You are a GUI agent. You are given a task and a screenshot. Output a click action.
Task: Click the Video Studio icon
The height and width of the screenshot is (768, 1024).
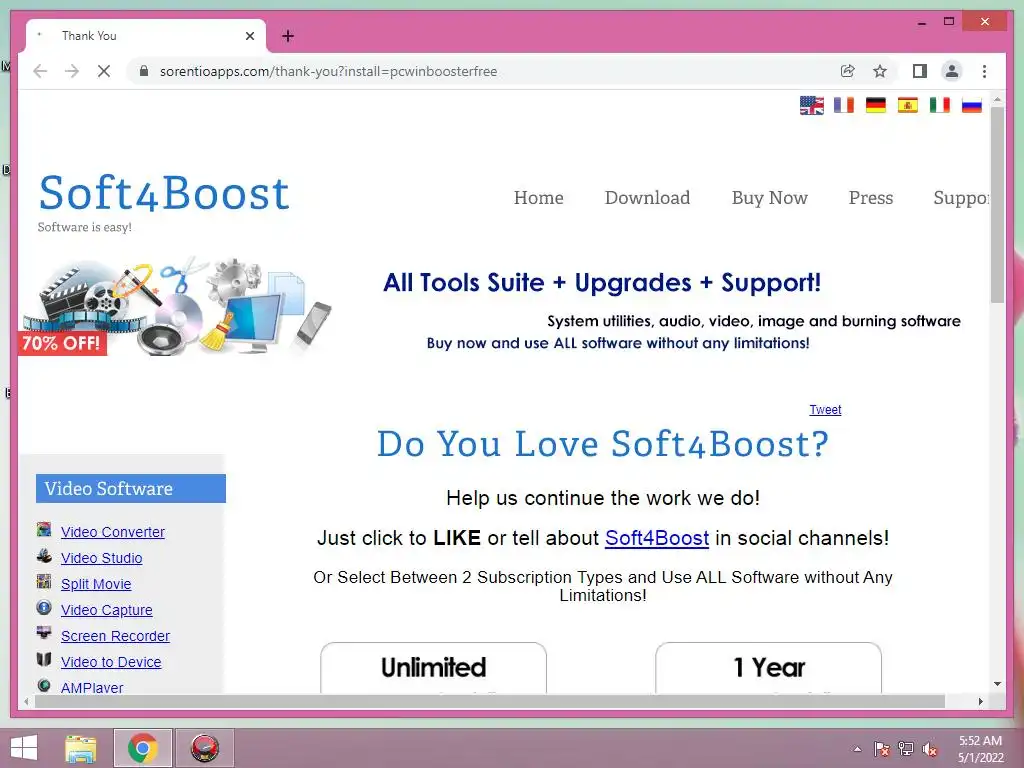44,555
